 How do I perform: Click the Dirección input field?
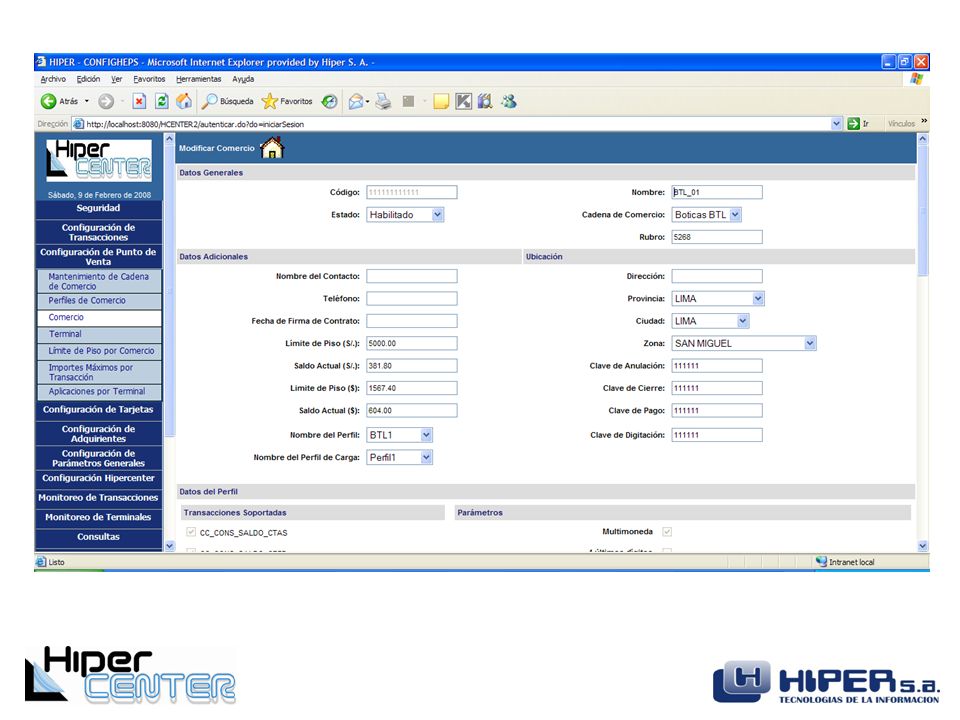717,276
